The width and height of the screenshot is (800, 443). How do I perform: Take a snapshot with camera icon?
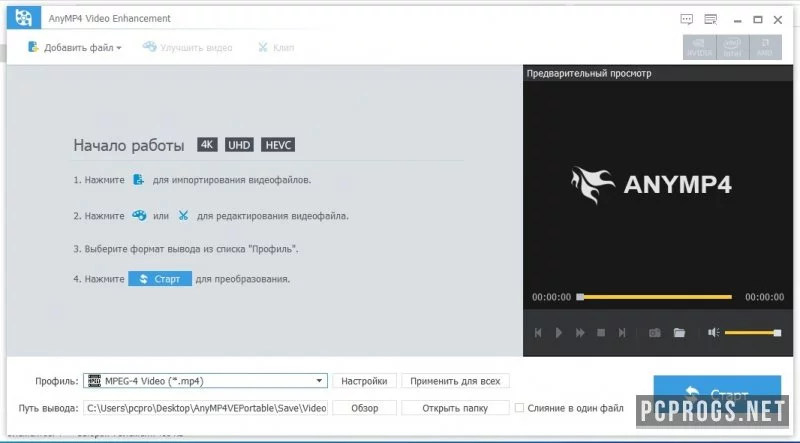click(x=655, y=333)
